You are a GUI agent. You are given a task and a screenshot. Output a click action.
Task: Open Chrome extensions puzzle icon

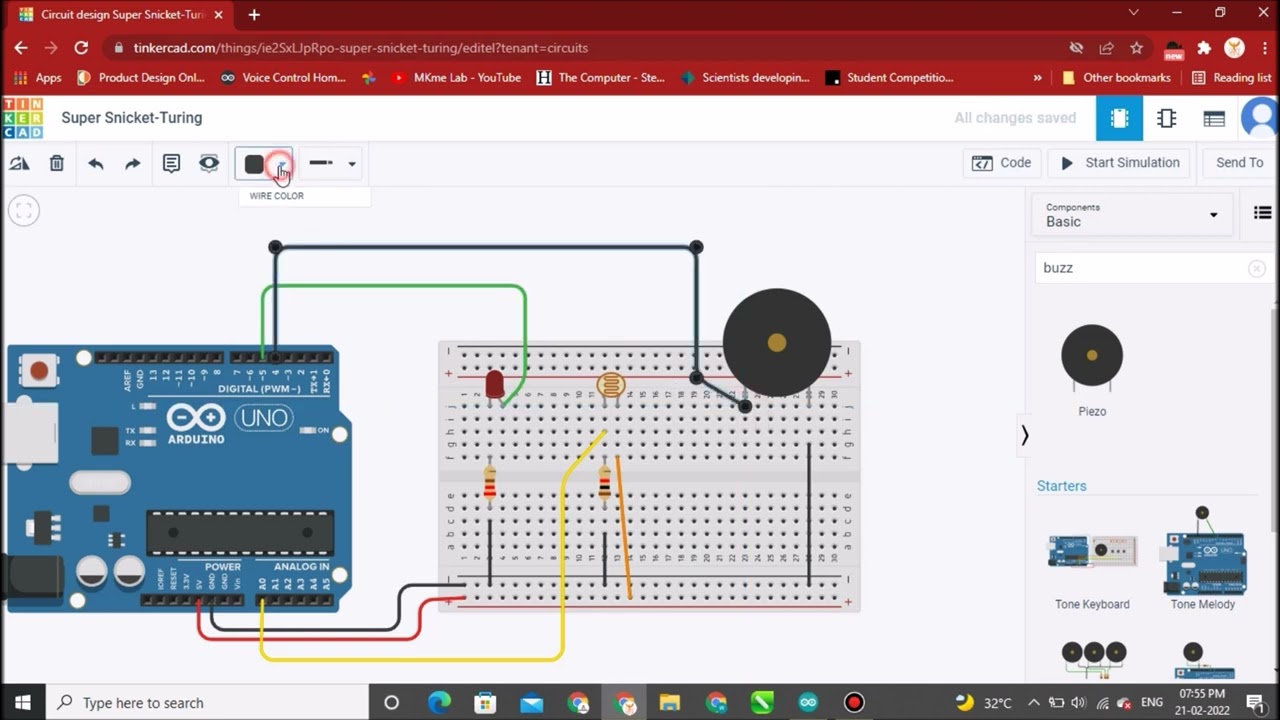1204,48
